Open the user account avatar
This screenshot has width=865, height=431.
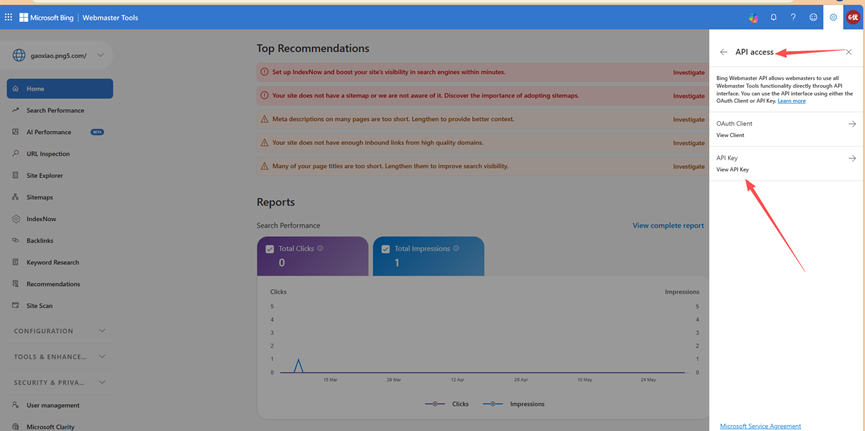coord(853,17)
